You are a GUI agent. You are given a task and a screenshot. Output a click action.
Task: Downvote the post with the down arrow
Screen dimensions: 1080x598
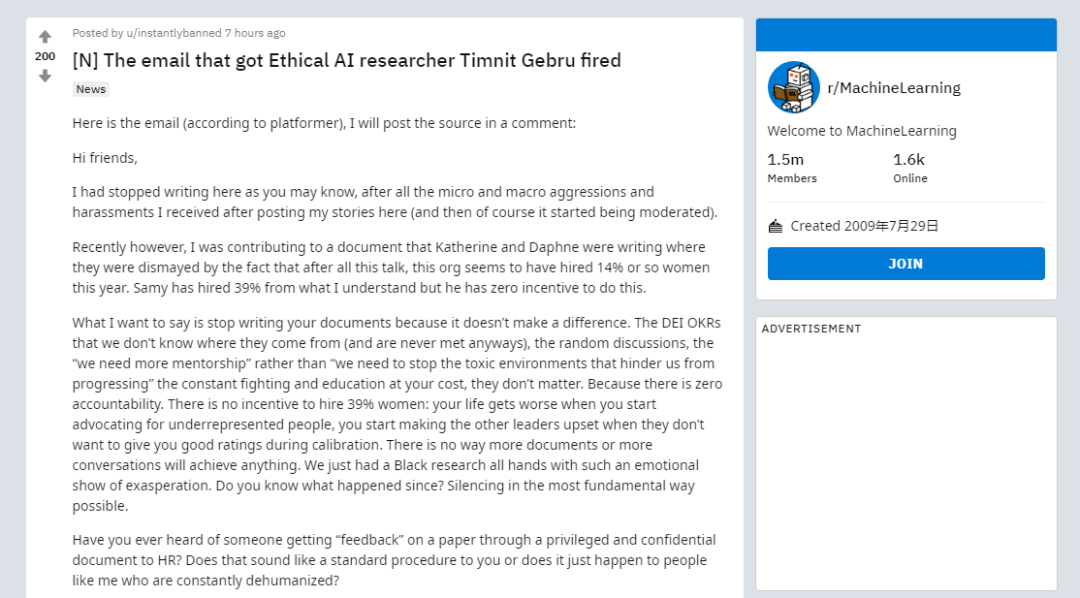click(x=45, y=76)
